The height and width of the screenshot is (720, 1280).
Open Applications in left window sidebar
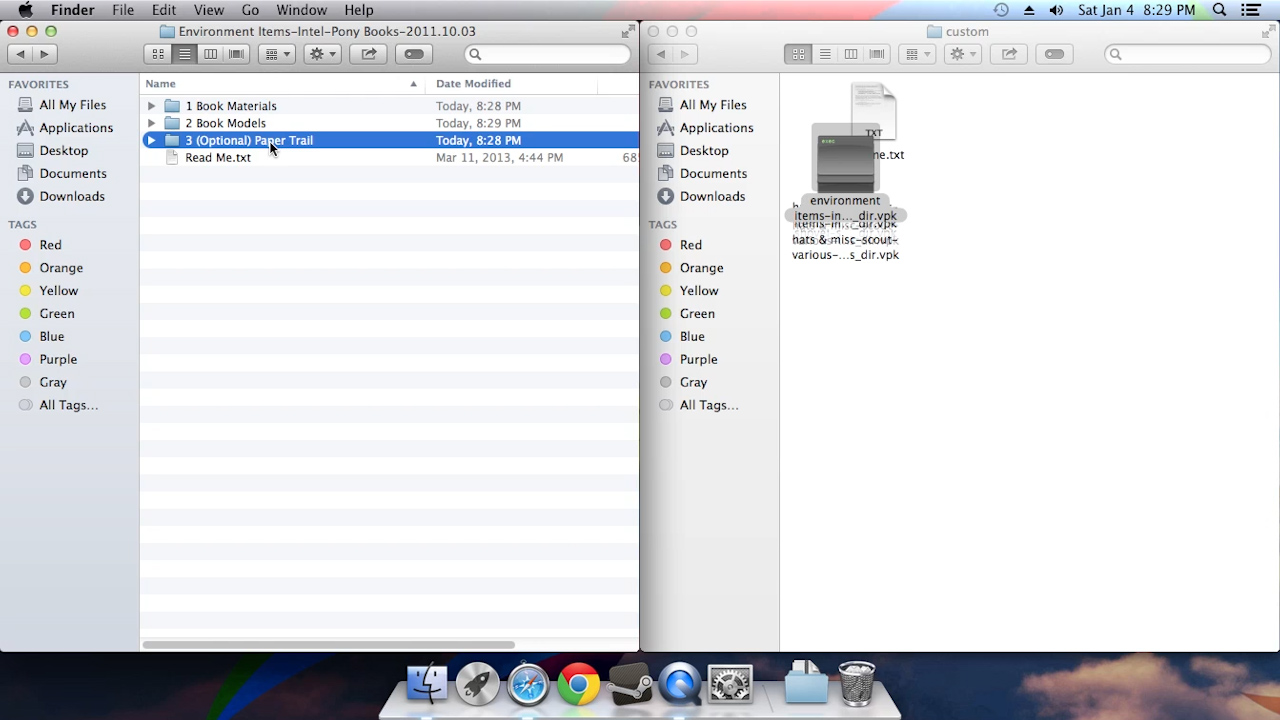(76, 128)
